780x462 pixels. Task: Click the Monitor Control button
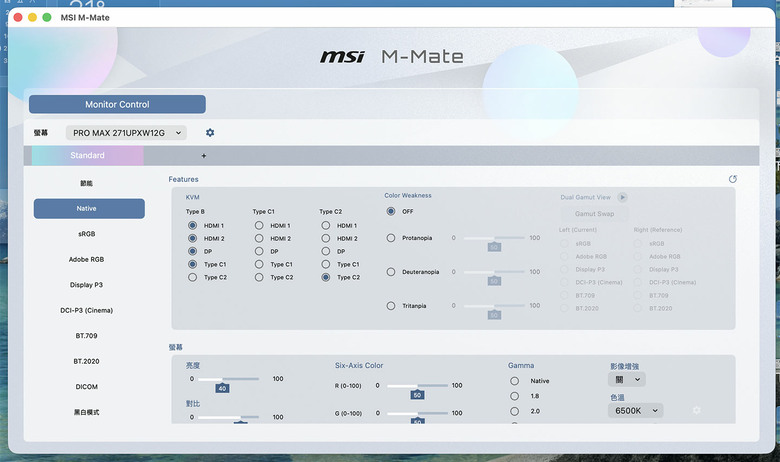point(117,104)
